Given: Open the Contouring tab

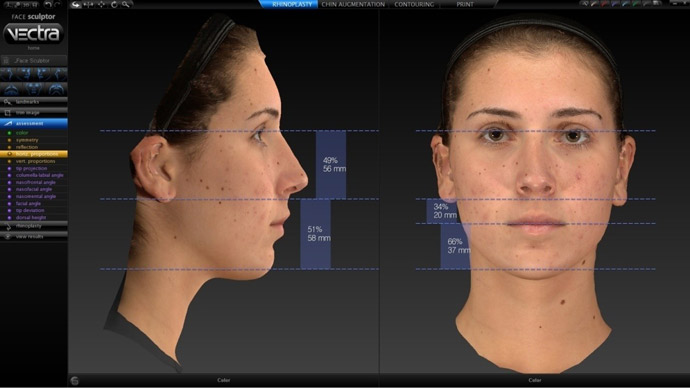Looking at the screenshot, I should click(414, 4).
